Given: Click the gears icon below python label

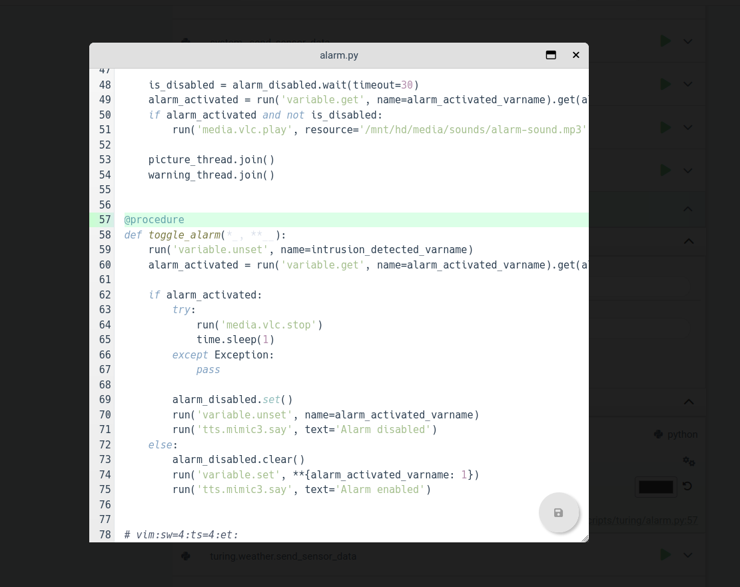Looking at the screenshot, I should 688,461.
